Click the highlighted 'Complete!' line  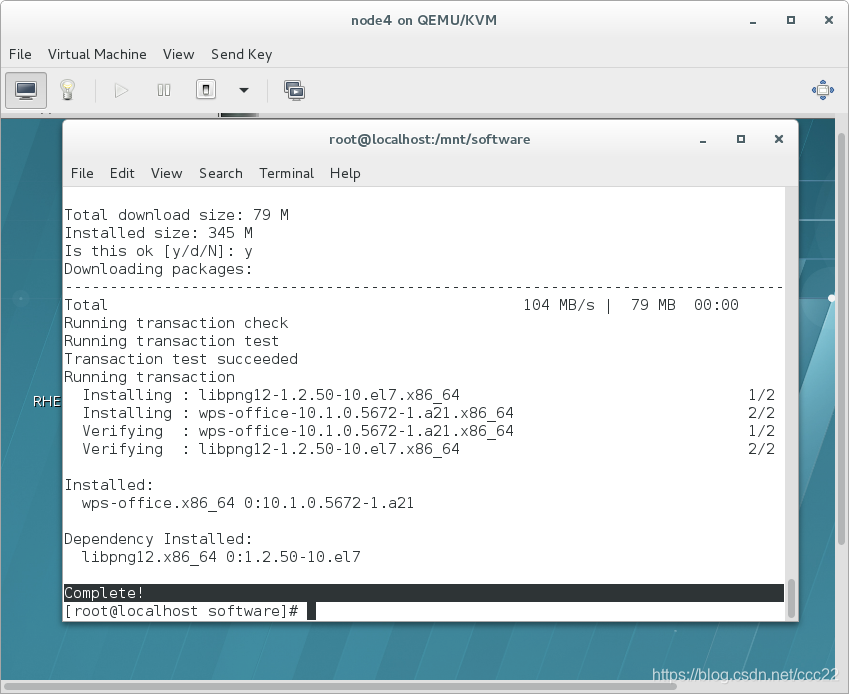[x=423, y=593]
